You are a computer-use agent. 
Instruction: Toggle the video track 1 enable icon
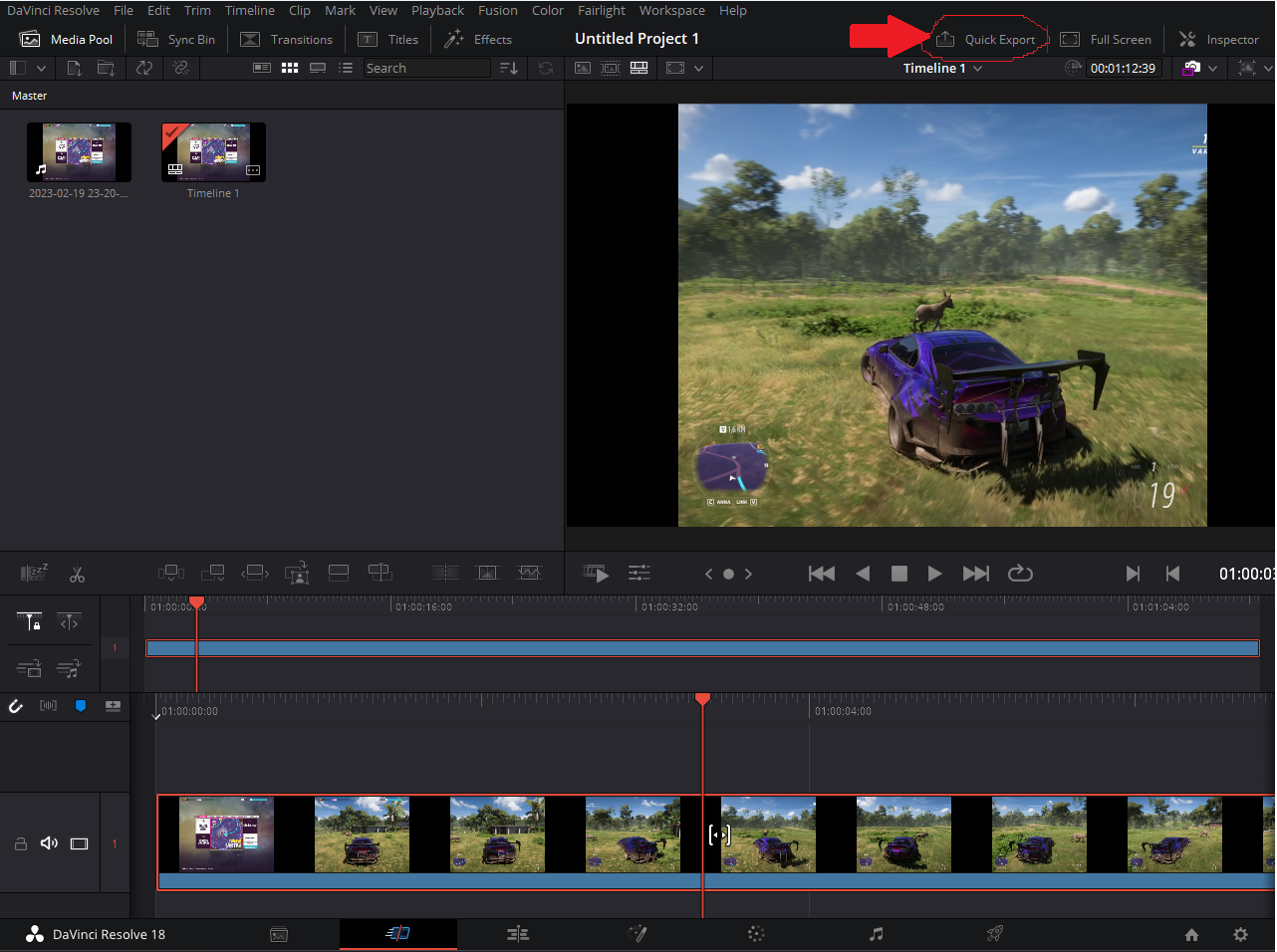tap(80, 843)
